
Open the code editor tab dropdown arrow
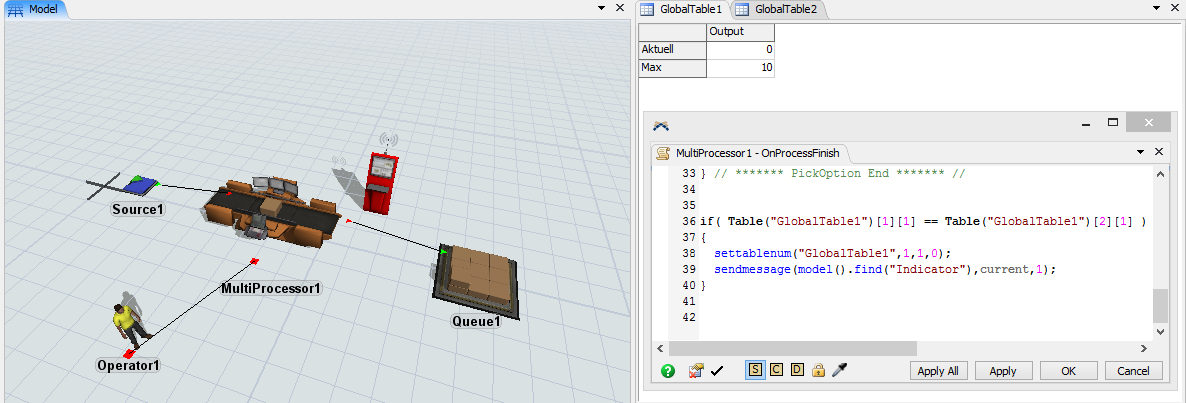[x=1141, y=153]
